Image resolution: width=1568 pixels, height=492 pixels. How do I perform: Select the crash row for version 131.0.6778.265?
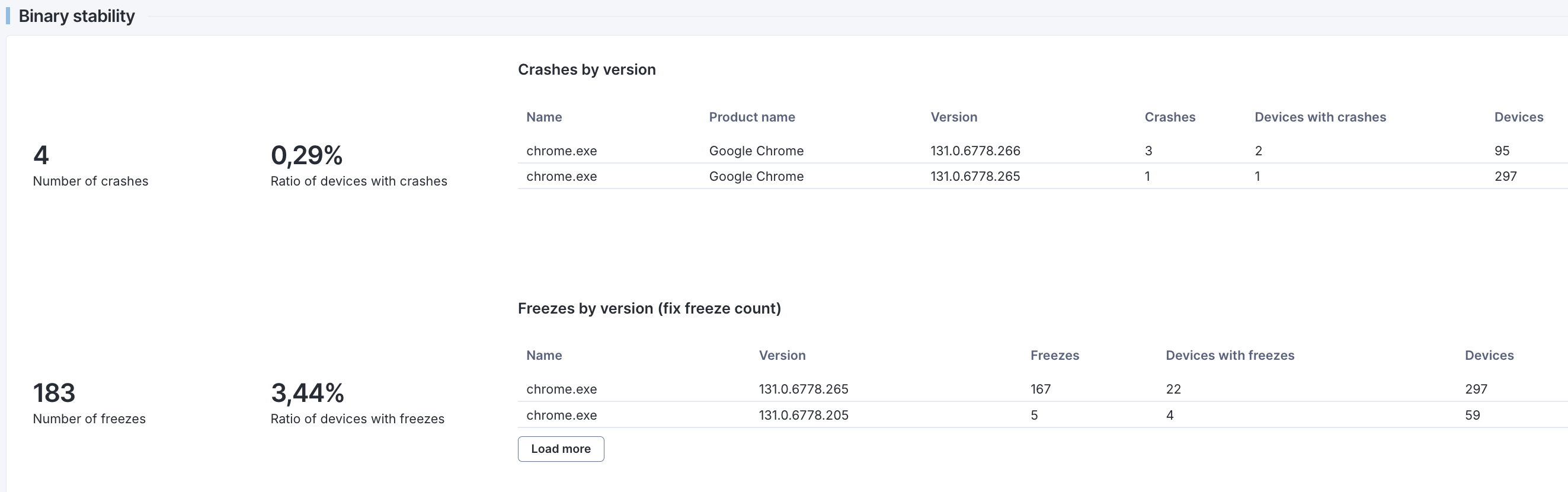point(975,176)
